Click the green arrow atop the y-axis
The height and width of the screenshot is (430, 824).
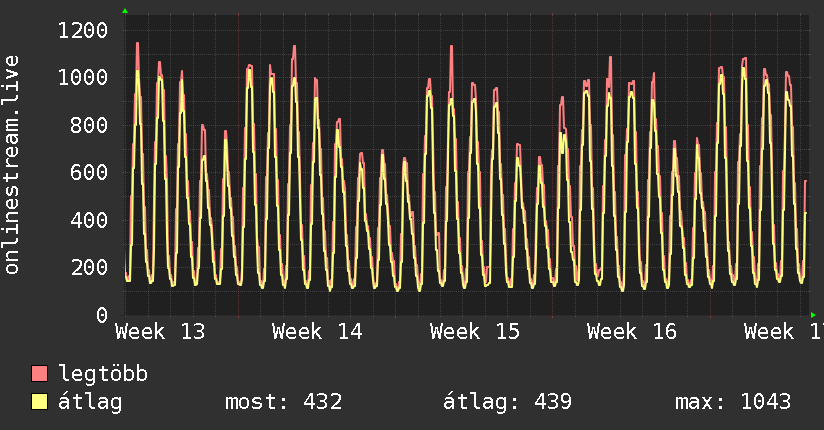tap(125, 11)
